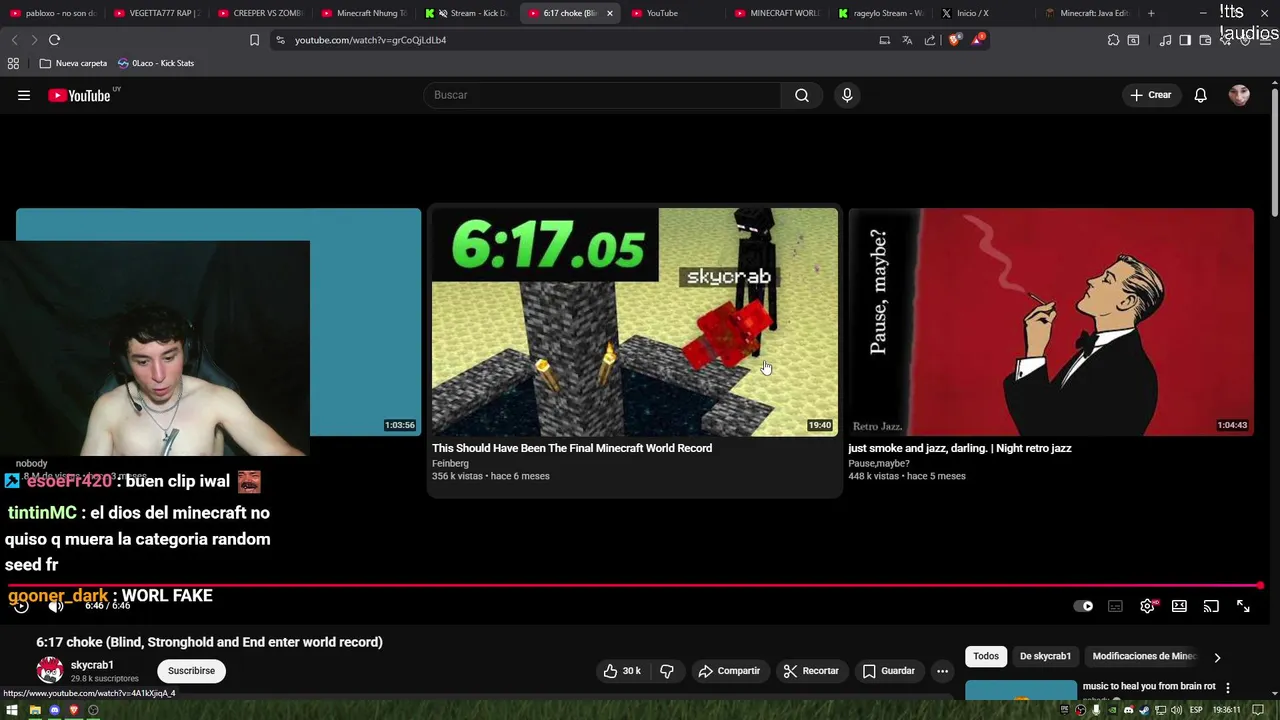Open the apps grid in bookmarks bar
Screen dimensions: 1280x720
(13, 63)
